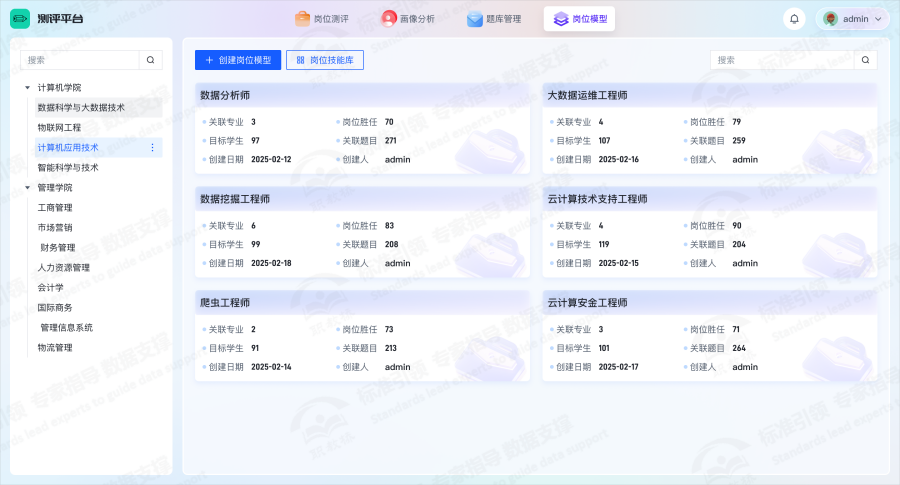The width and height of the screenshot is (900, 485).
Task: Open the three-dot menu beside 计算机应用技术
Action: point(152,148)
